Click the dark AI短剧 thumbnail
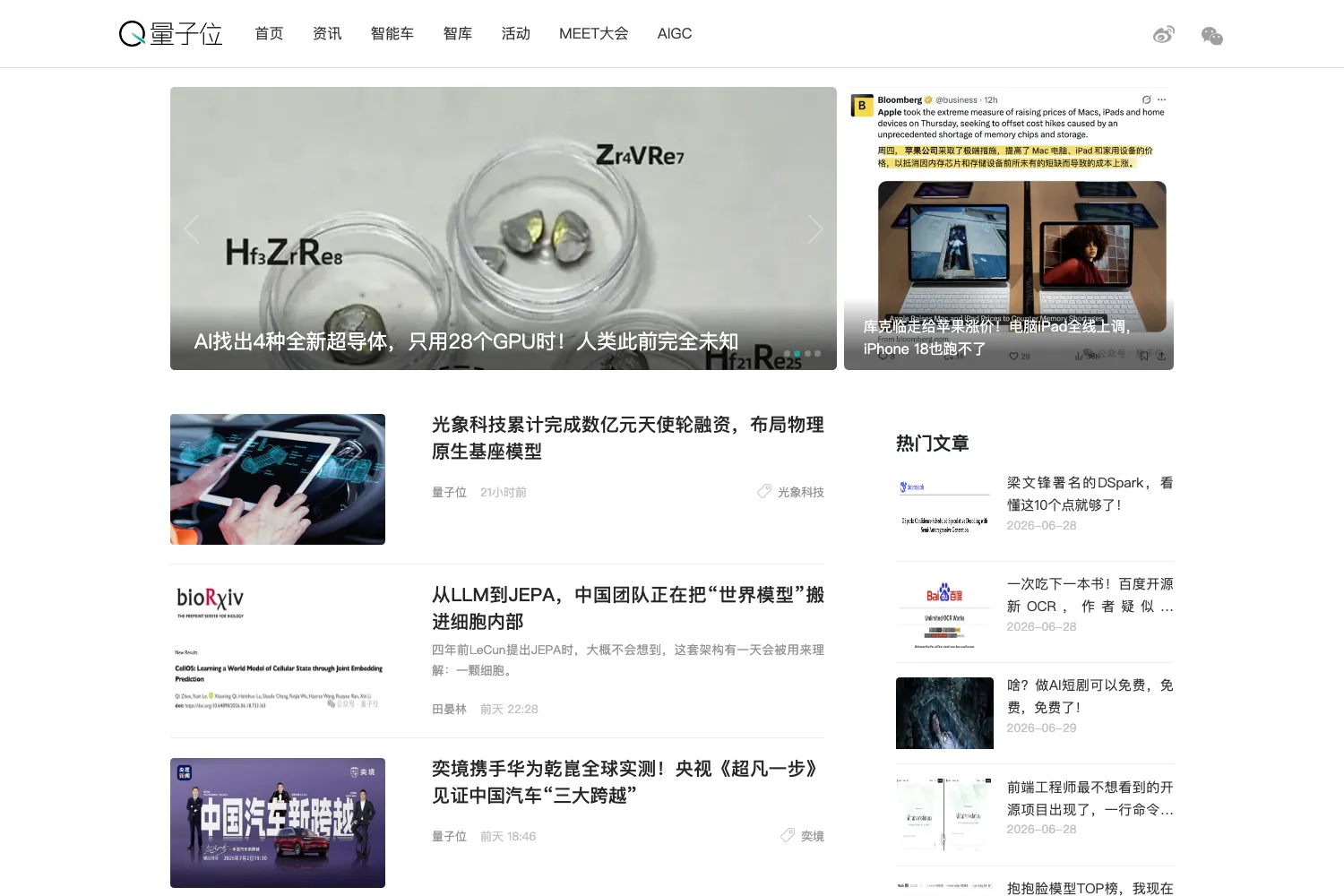Screen dimensions: 1344x896 pos(944,713)
